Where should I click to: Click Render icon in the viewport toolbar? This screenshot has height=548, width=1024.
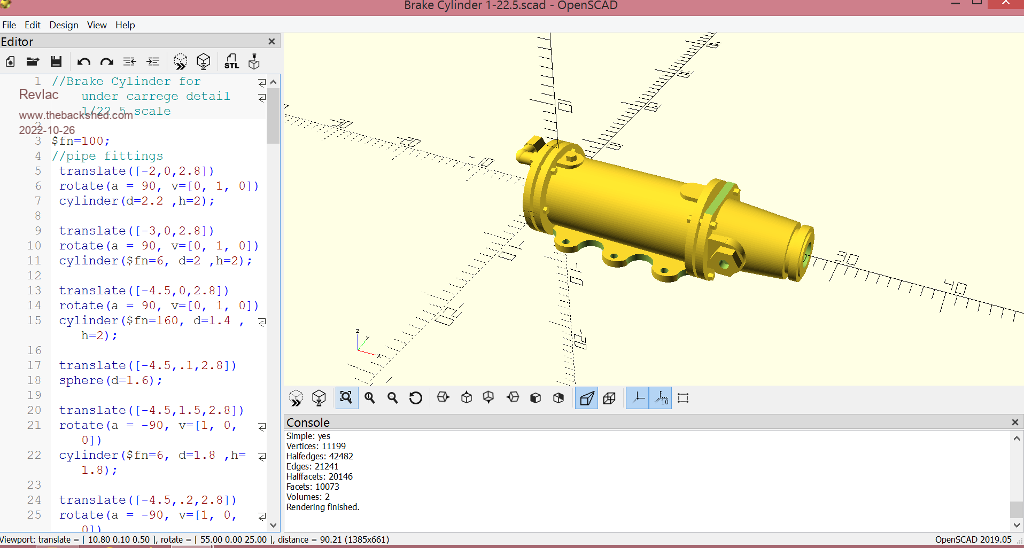tap(319, 398)
